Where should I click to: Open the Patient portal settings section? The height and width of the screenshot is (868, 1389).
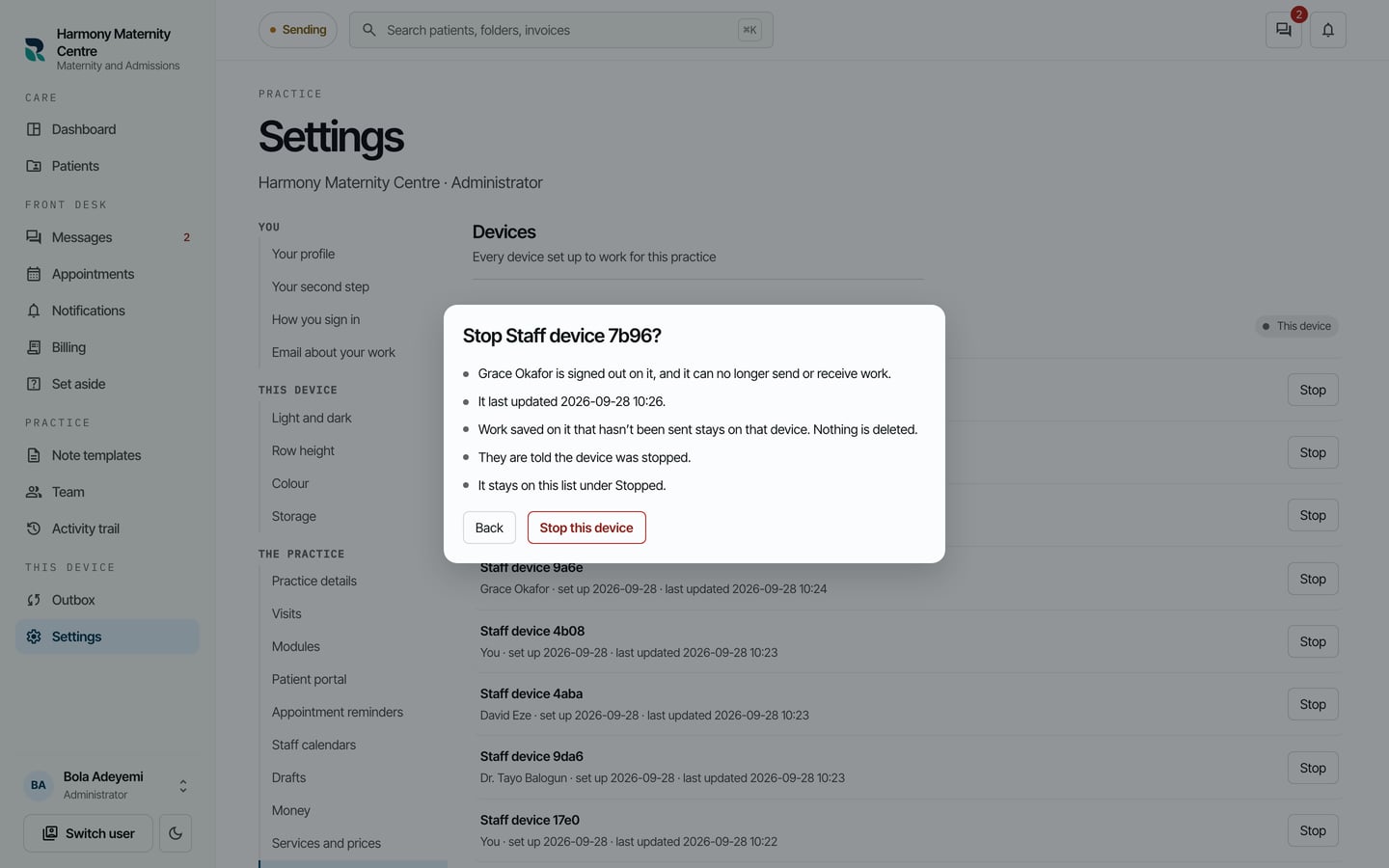click(x=309, y=679)
